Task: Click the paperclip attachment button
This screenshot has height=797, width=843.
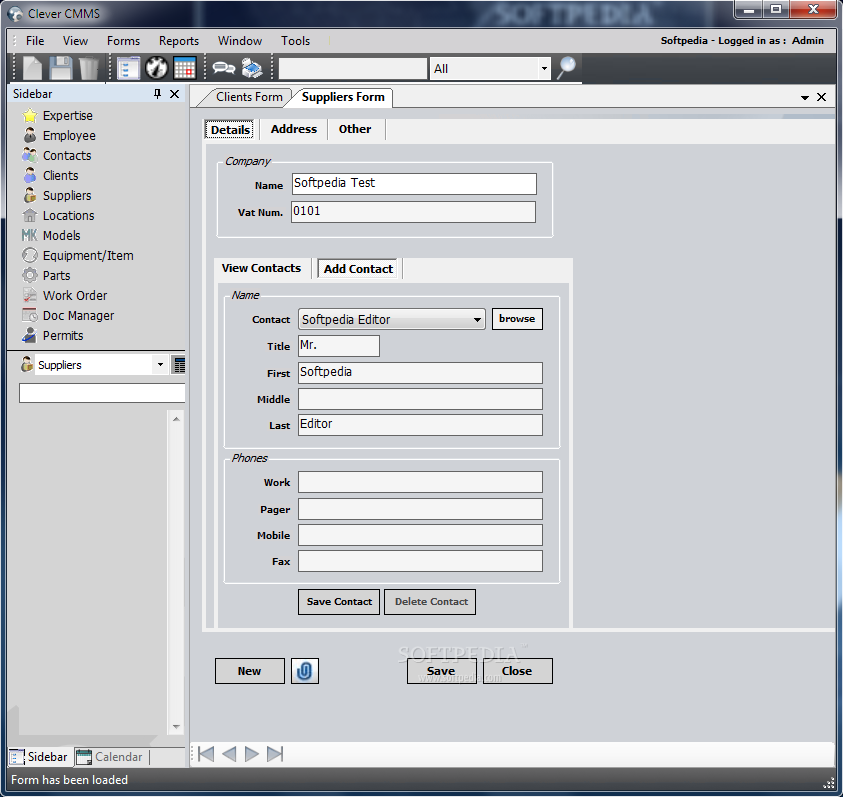Action: tap(305, 671)
